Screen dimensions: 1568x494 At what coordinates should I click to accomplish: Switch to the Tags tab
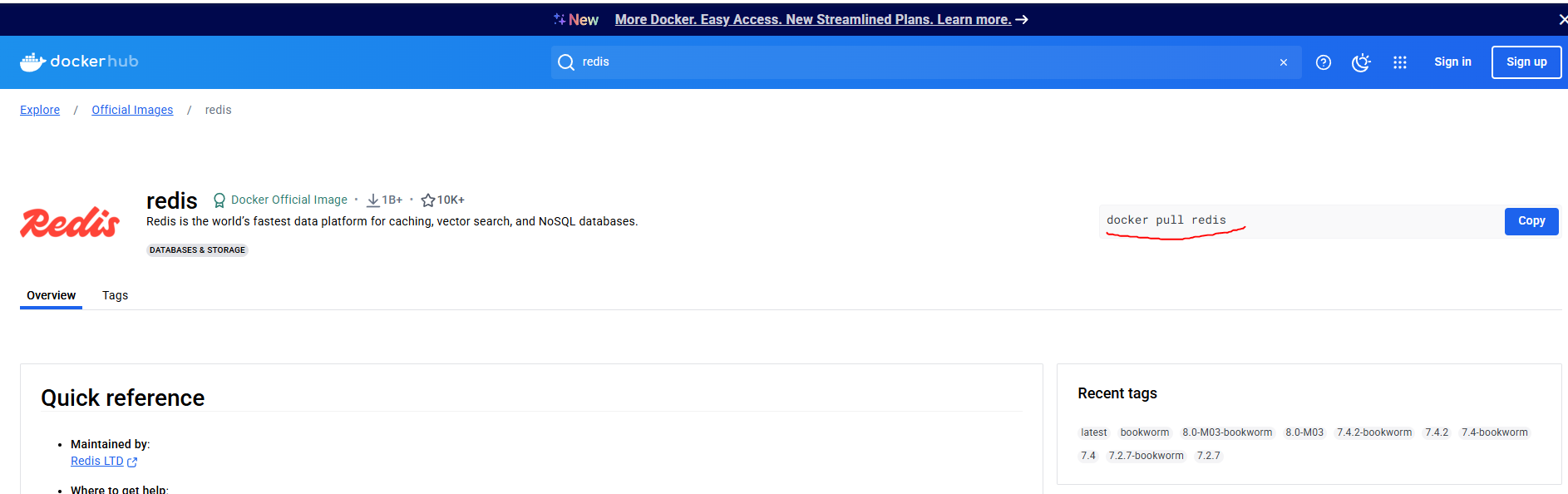[115, 295]
